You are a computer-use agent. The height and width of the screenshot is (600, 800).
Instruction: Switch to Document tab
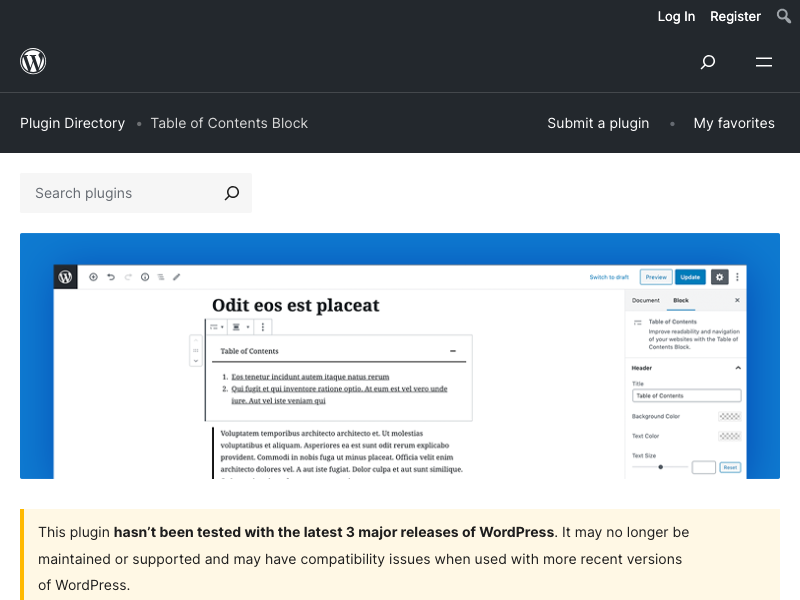coord(645,301)
